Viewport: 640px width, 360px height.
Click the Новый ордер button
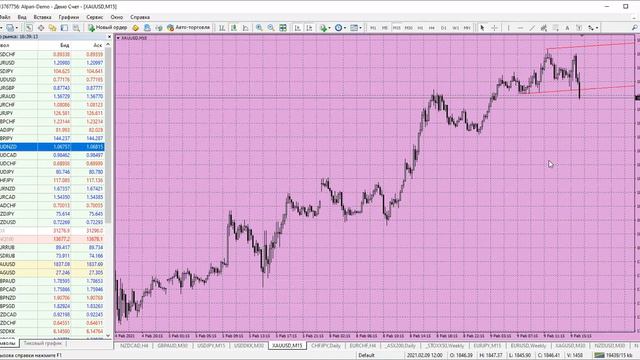[x=108, y=28]
